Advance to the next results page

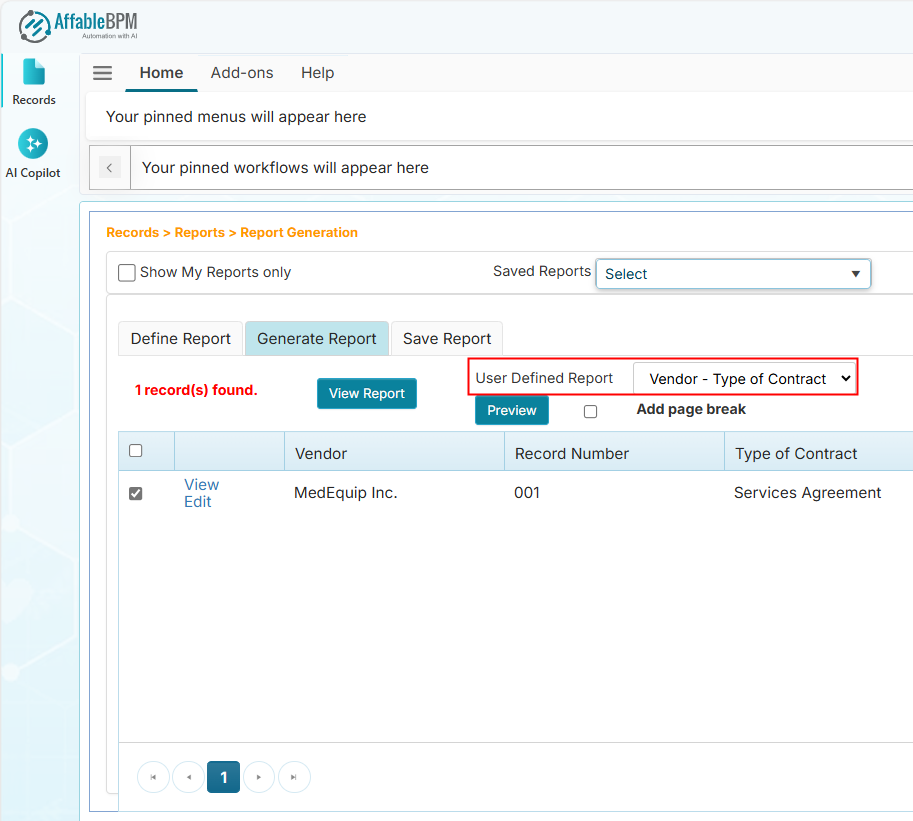click(259, 777)
